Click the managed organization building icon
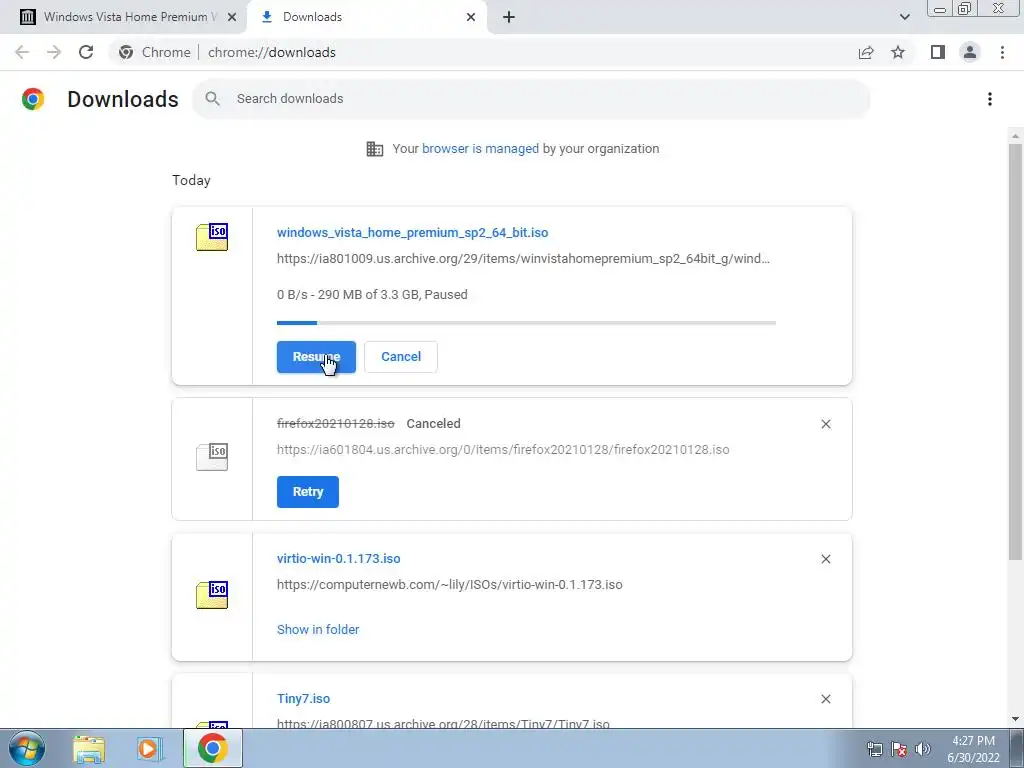The width and height of the screenshot is (1024, 768). coord(375,149)
